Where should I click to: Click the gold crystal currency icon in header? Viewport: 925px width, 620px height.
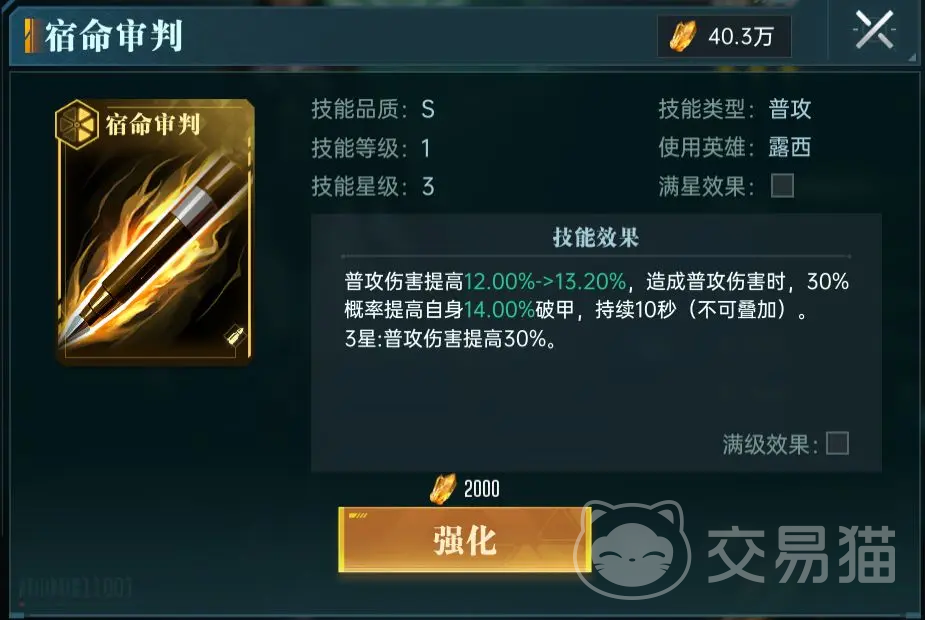click(683, 36)
